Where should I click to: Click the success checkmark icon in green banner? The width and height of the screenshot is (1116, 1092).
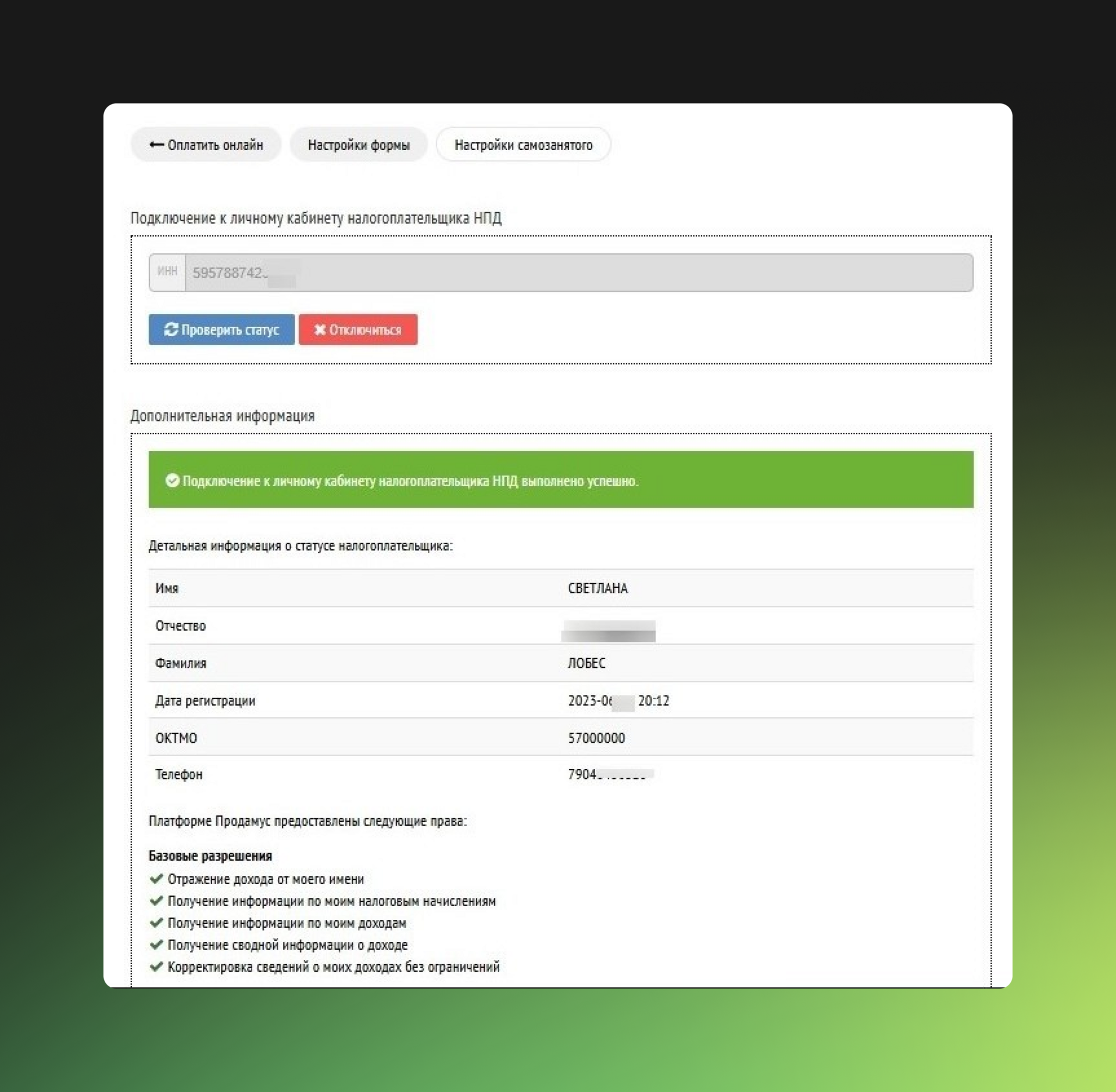pyautogui.click(x=172, y=480)
